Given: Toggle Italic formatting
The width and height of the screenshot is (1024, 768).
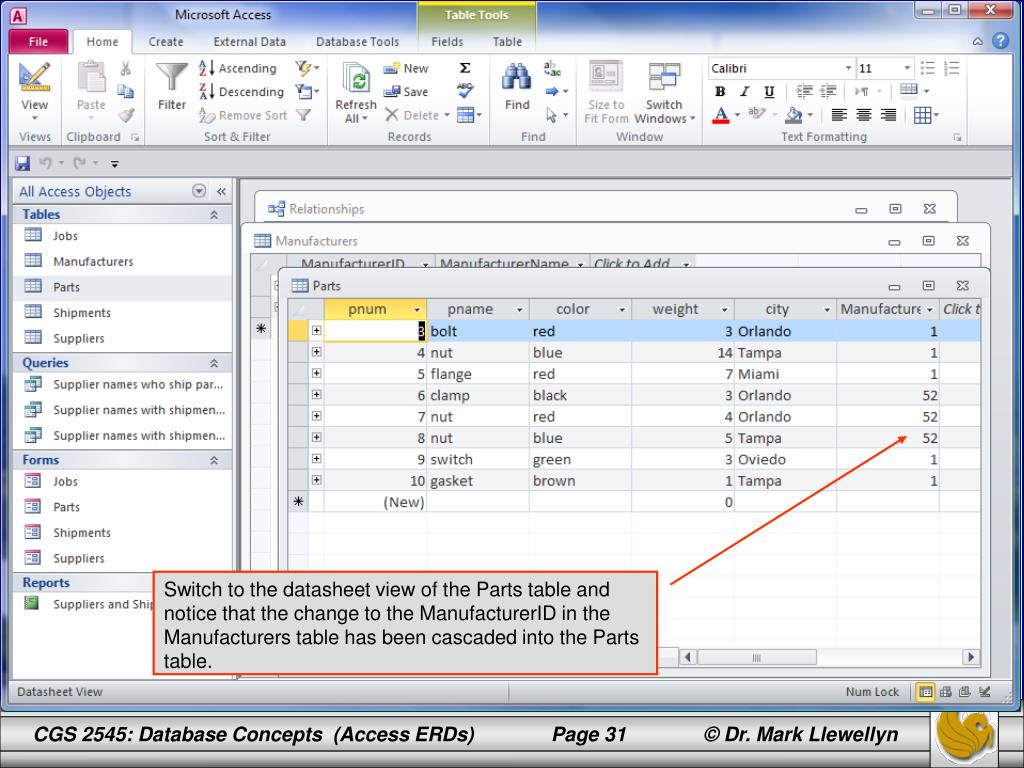Looking at the screenshot, I should 744,92.
